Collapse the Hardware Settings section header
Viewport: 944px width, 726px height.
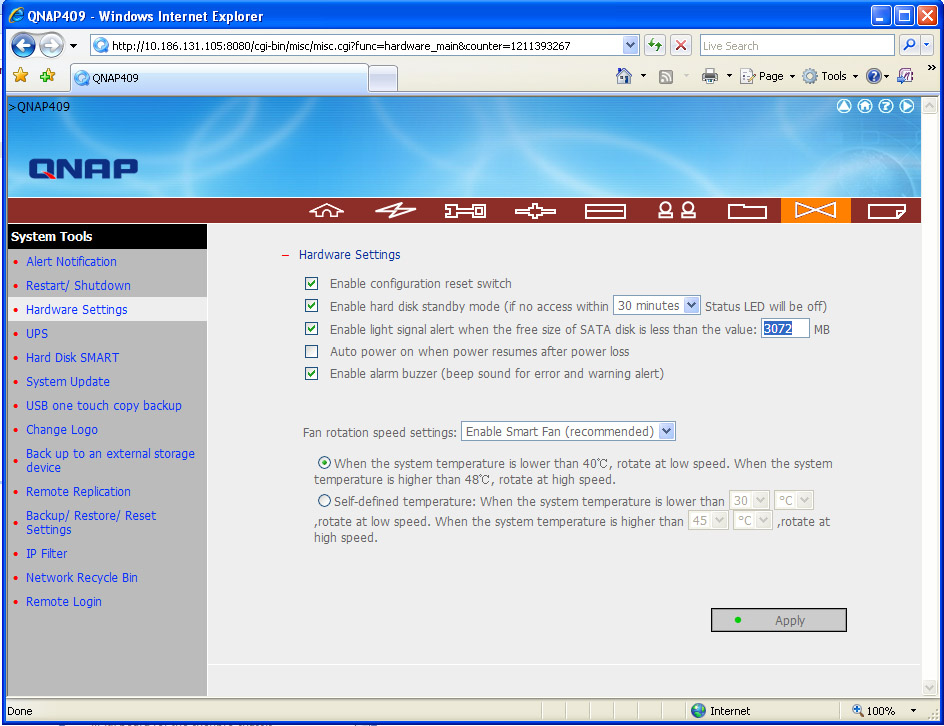pyautogui.click(x=285, y=255)
